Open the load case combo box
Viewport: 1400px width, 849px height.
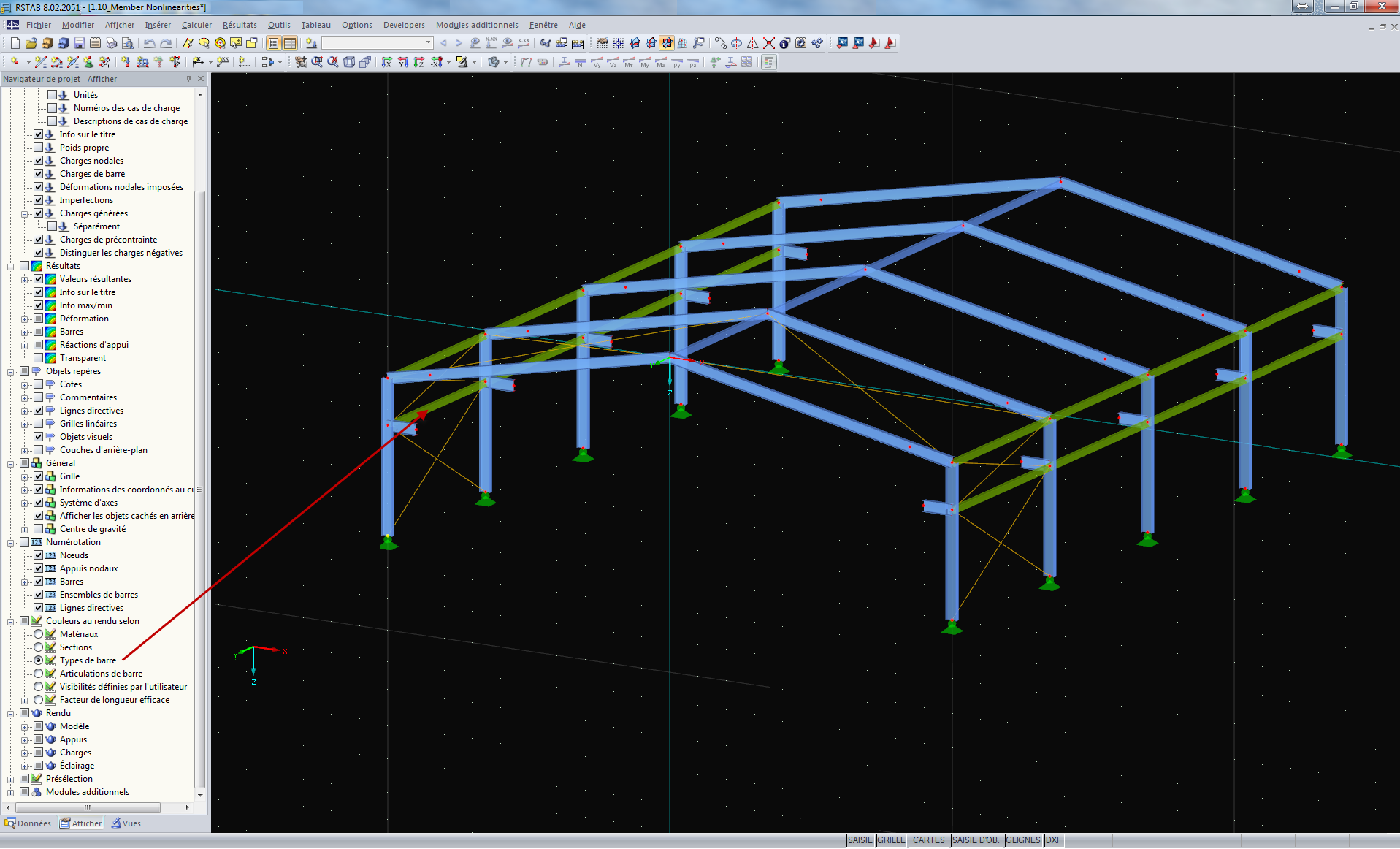coord(378,43)
